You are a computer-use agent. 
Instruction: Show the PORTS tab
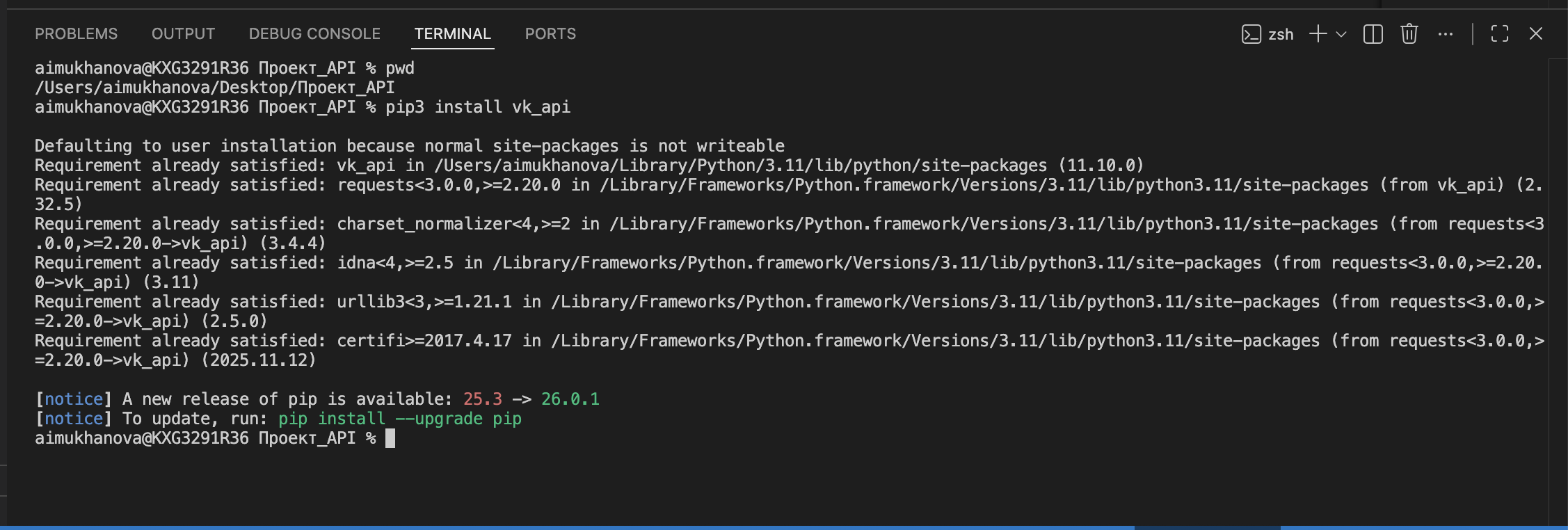pyautogui.click(x=550, y=33)
